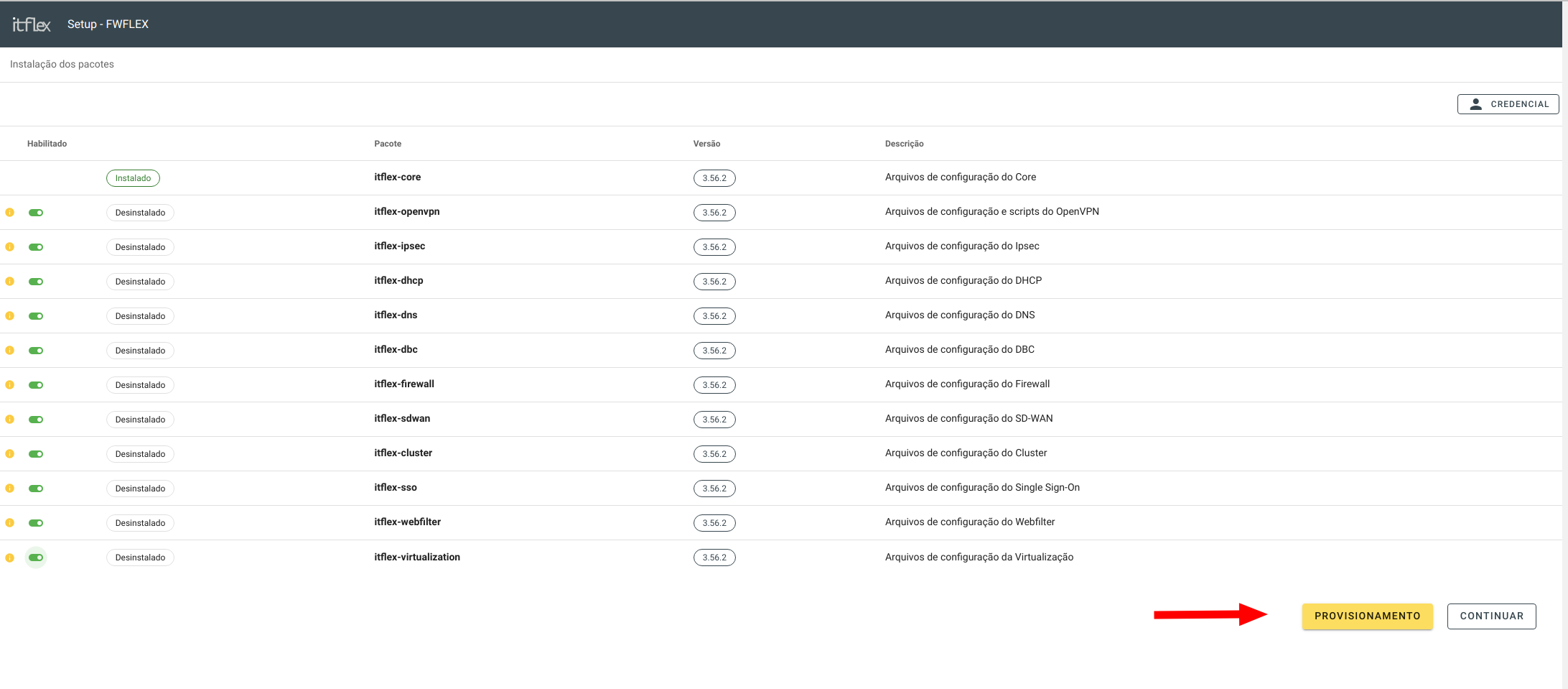Select the itflex-dbc package name
Screen dimensions: 1568x689
pos(396,349)
